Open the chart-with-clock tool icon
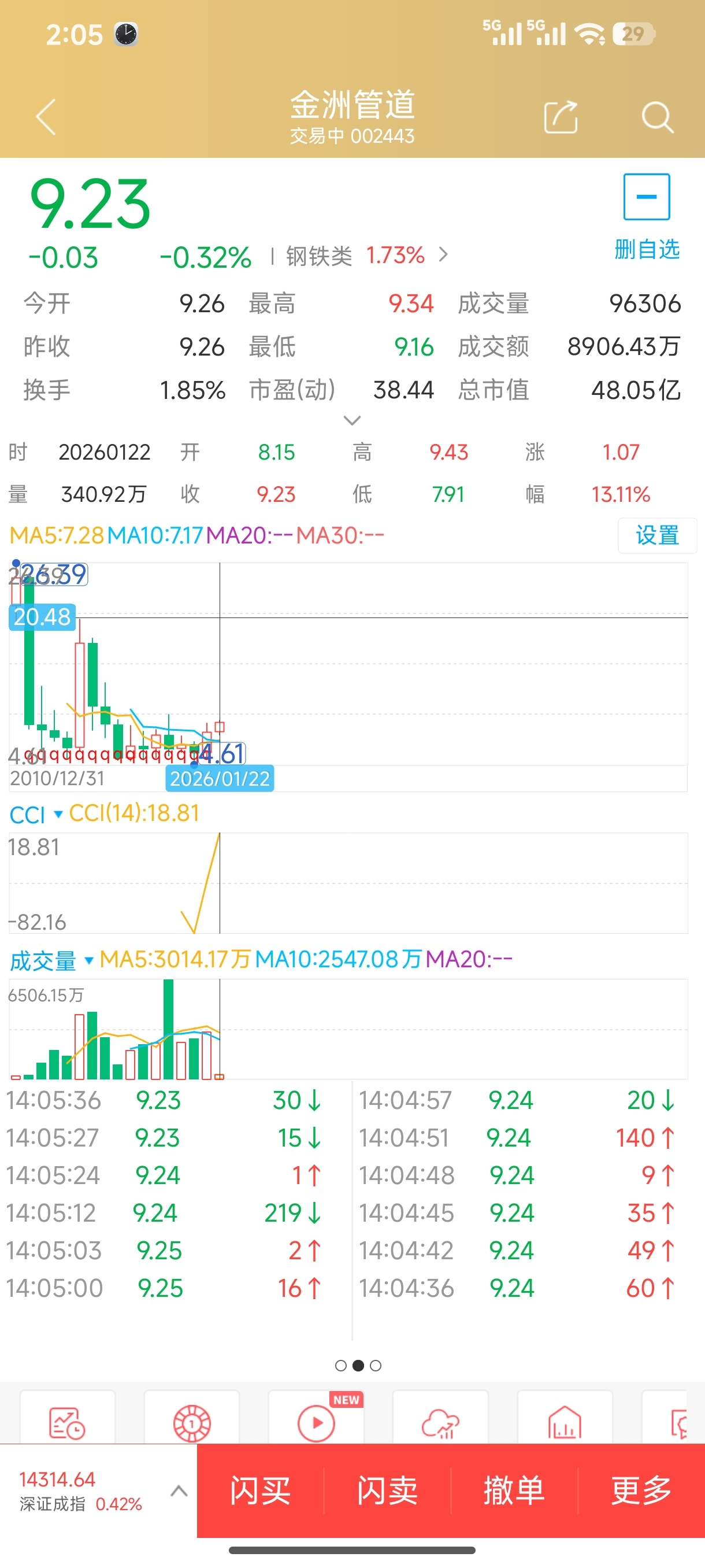705x1568 pixels. tap(67, 1423)
